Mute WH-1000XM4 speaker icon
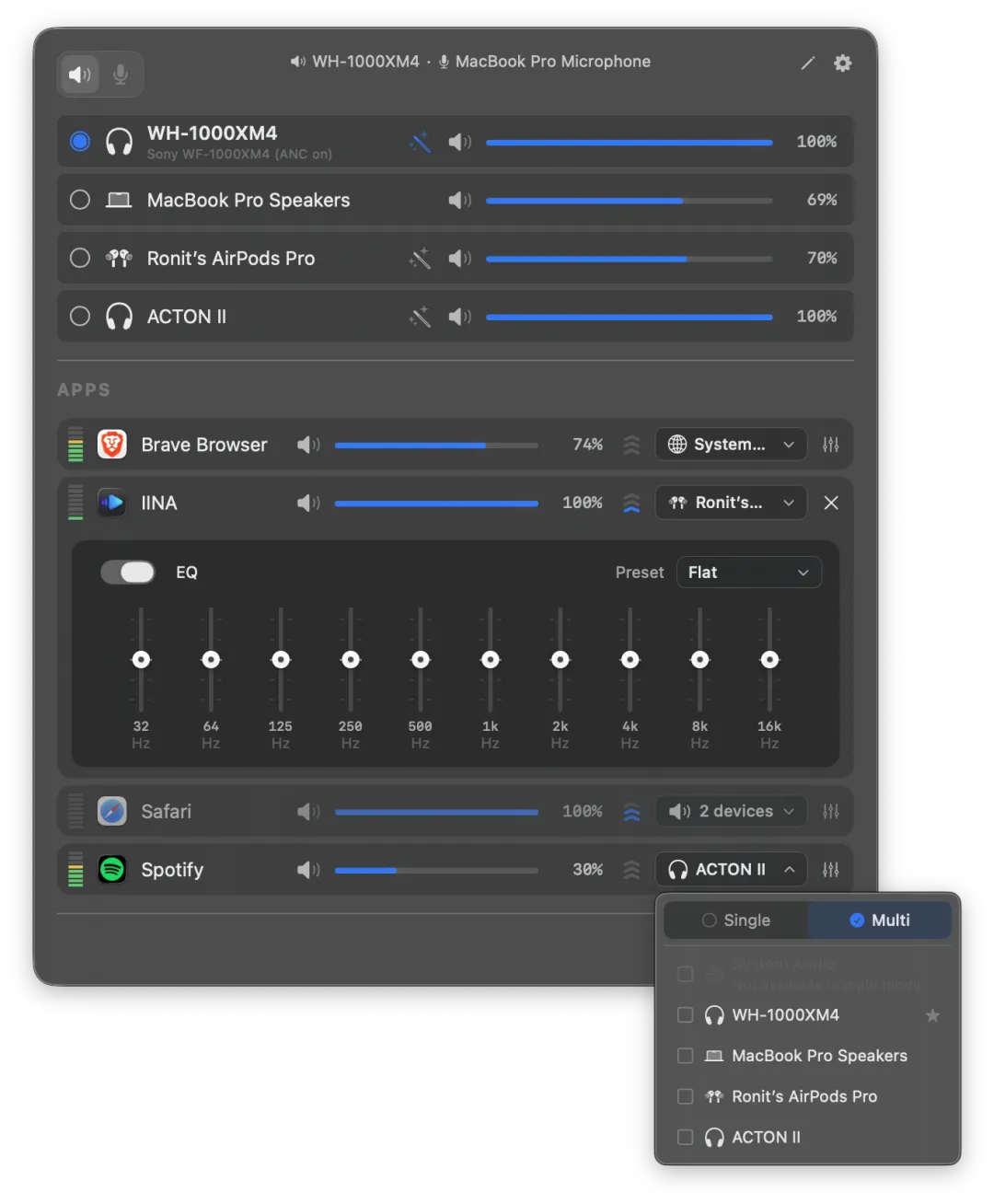 459,142
